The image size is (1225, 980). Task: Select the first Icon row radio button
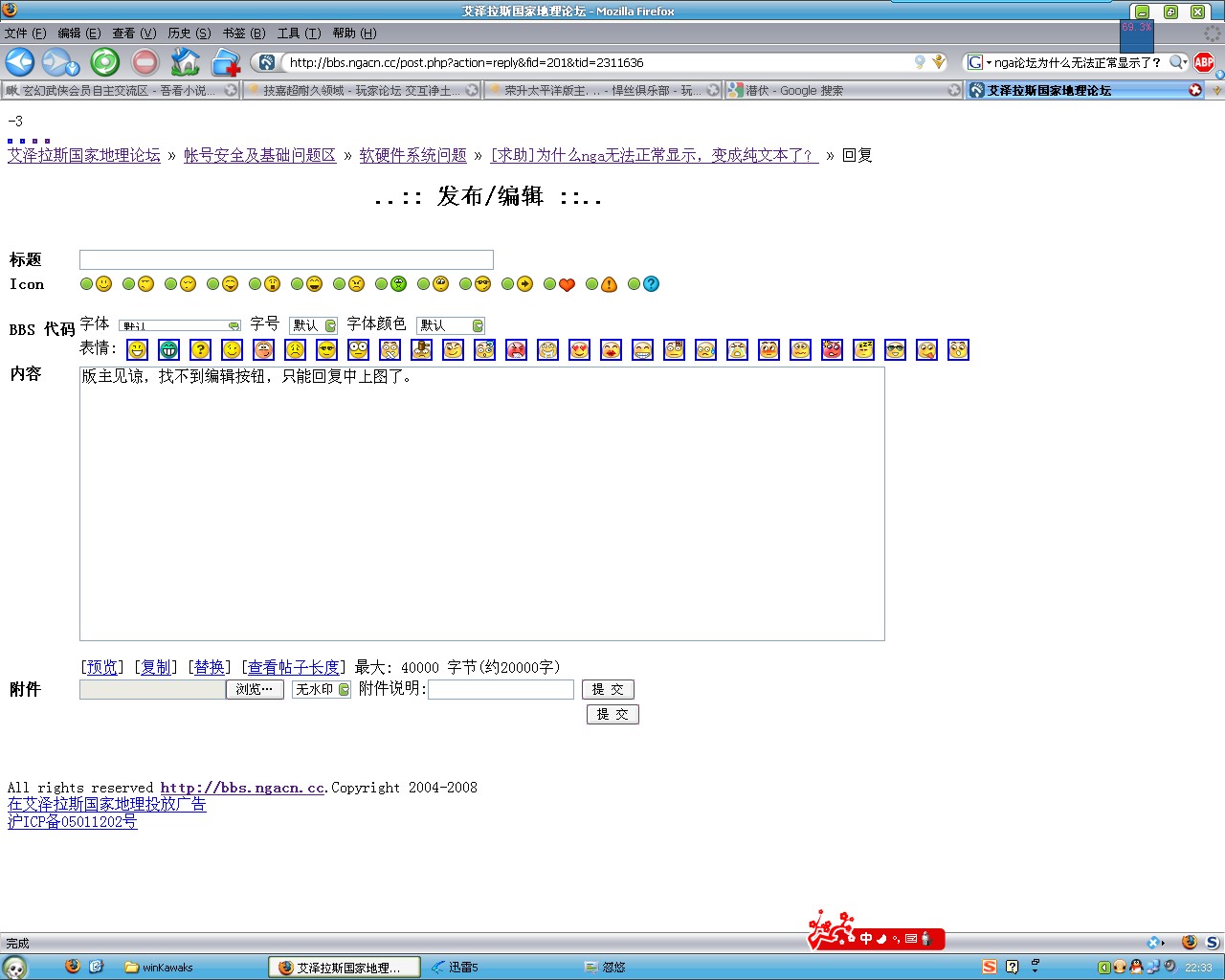tap(86, 284)
